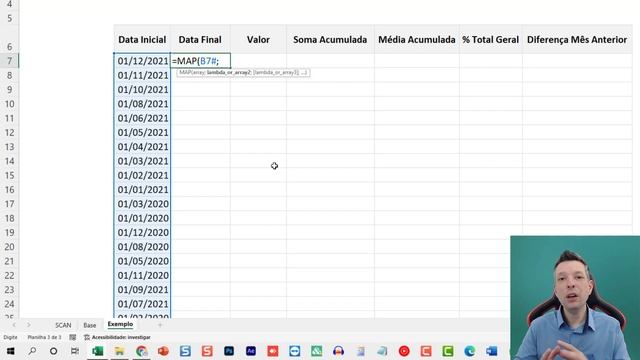Open the red circle play icon

click(404, 351)
